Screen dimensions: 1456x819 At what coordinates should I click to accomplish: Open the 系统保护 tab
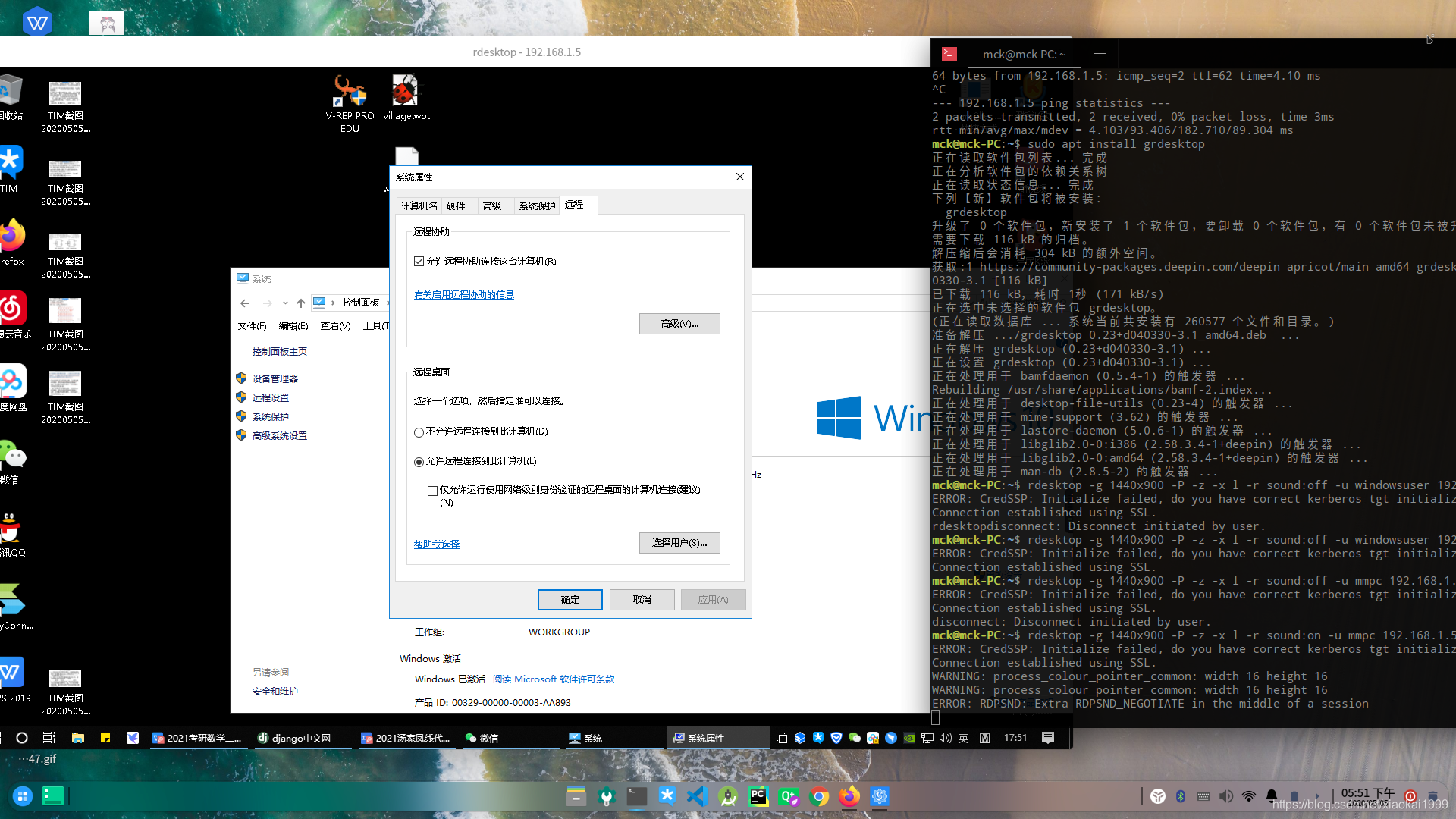click(537, 206)
